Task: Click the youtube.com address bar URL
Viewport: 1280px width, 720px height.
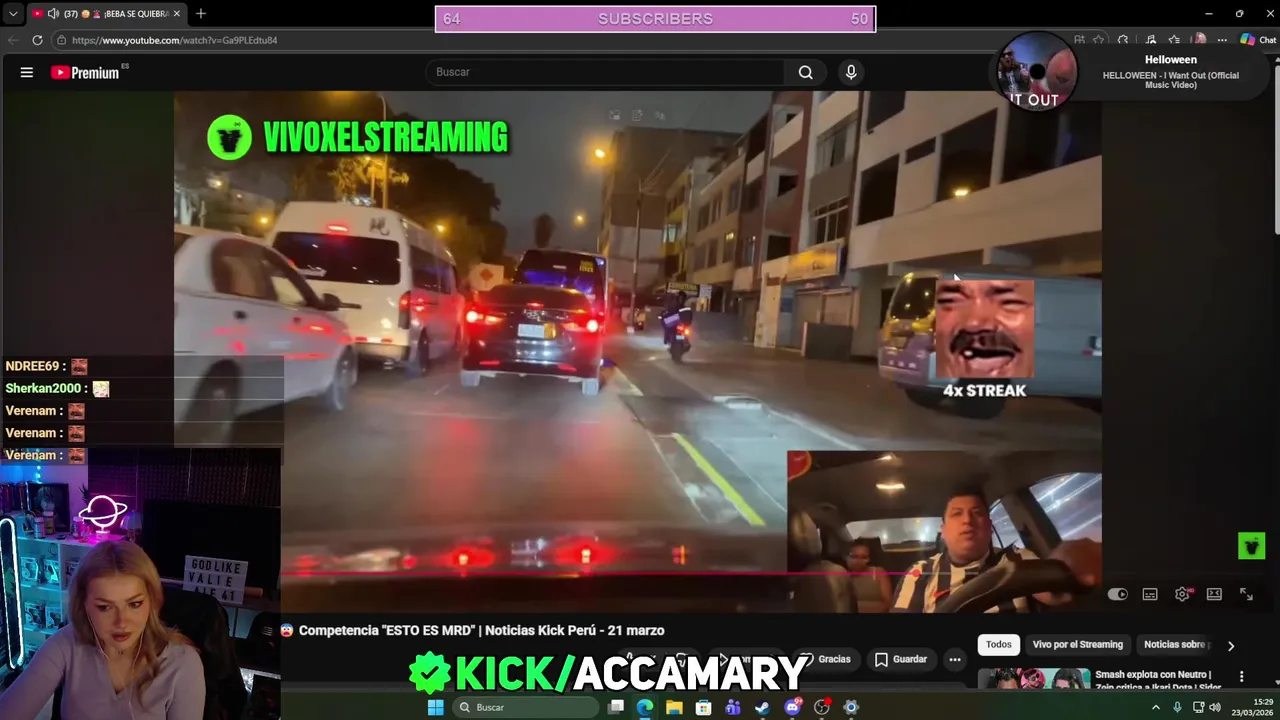Action: [x=174, y=40]
